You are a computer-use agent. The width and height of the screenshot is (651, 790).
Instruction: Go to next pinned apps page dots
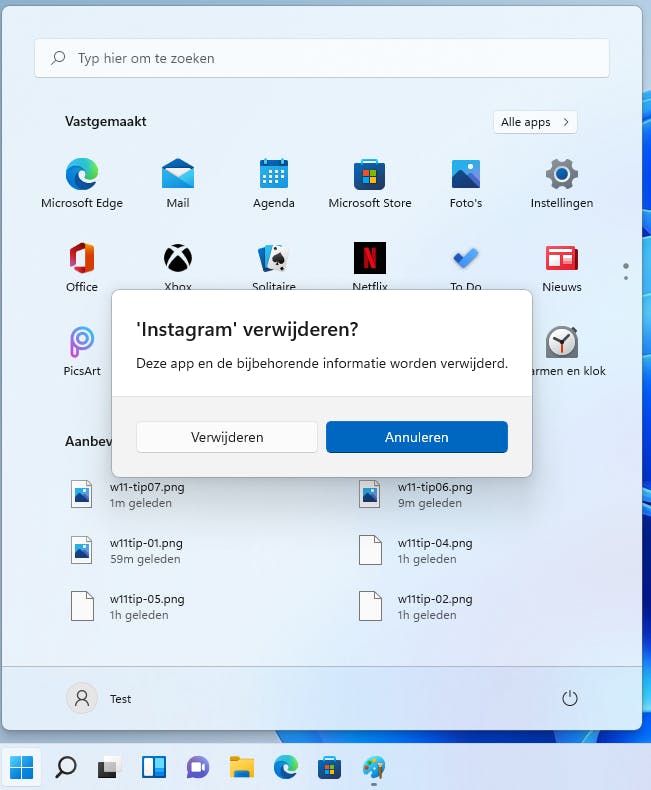tap(626, 272)
